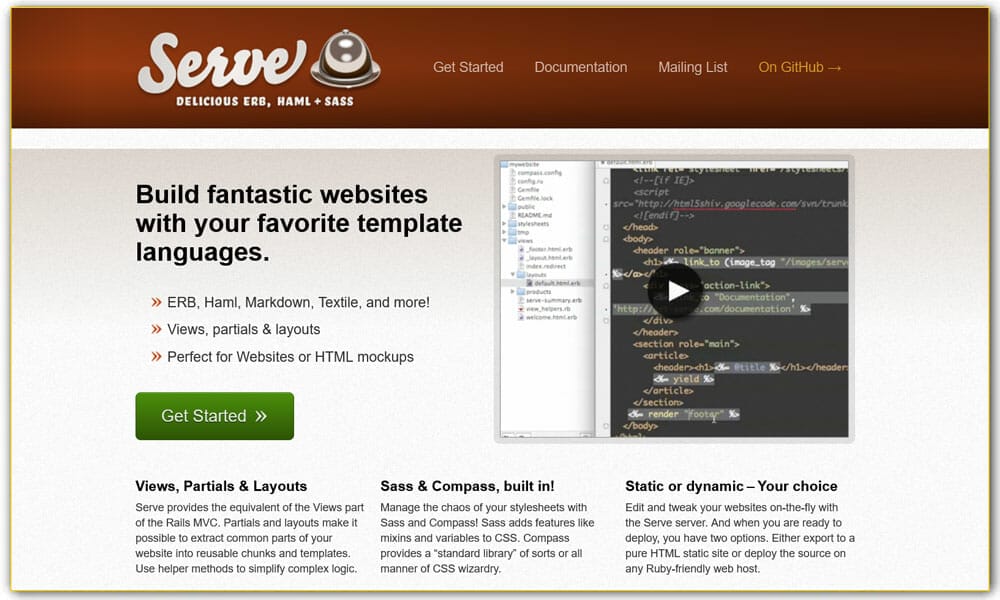Click the green Get Started button

pyautogui.click(x=214, y=416)
